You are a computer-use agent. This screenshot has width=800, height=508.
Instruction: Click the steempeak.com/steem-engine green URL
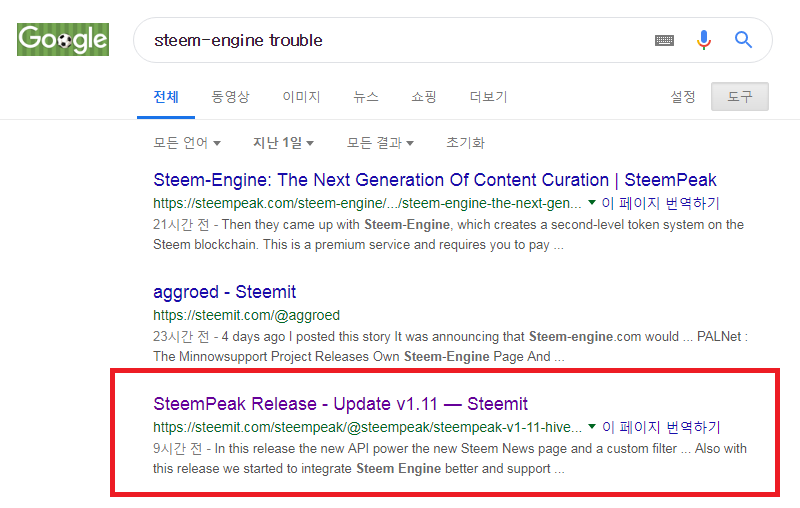[367, 203]
